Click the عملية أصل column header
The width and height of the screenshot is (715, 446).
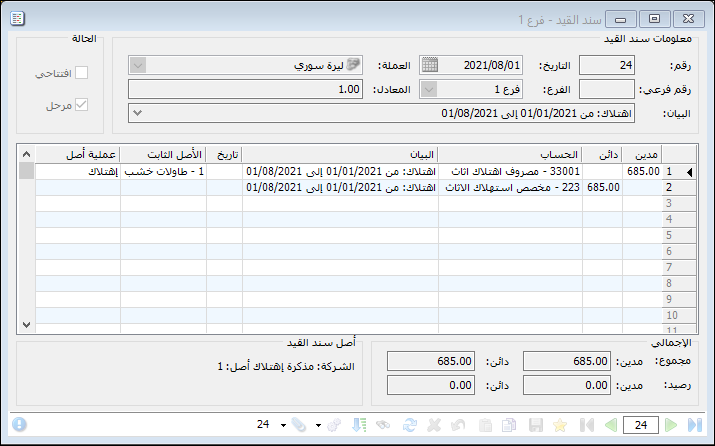point(78,155)
